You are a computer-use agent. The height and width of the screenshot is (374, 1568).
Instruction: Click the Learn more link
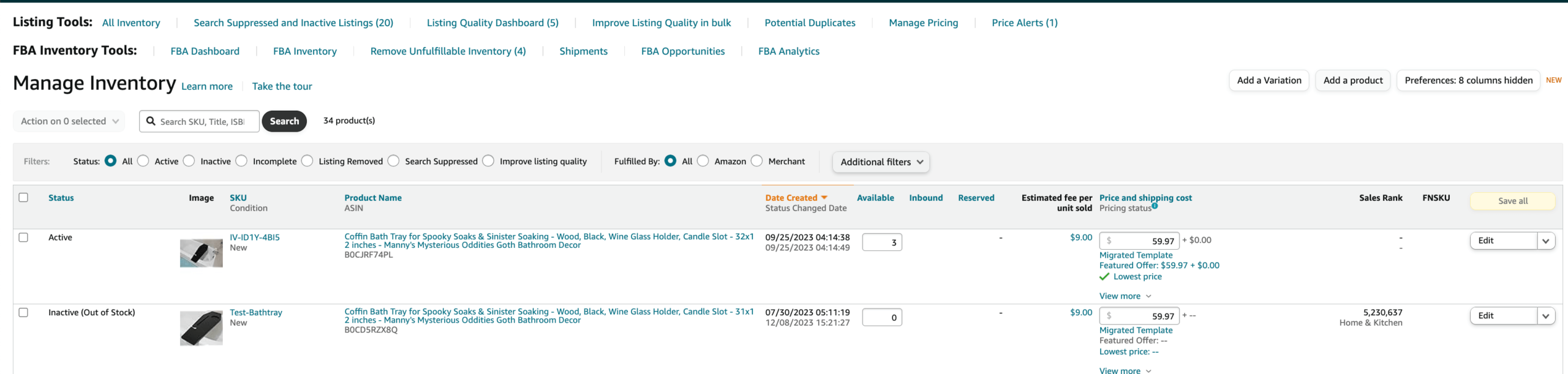click(x=207, y=86)
